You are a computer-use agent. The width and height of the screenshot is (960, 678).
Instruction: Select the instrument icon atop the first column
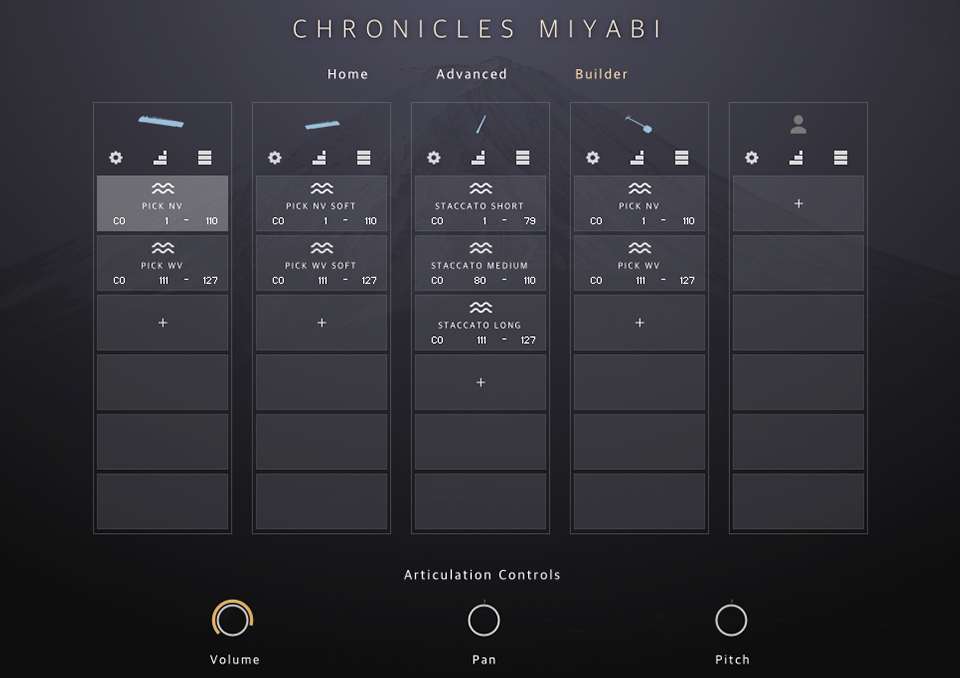coord(161,122)
